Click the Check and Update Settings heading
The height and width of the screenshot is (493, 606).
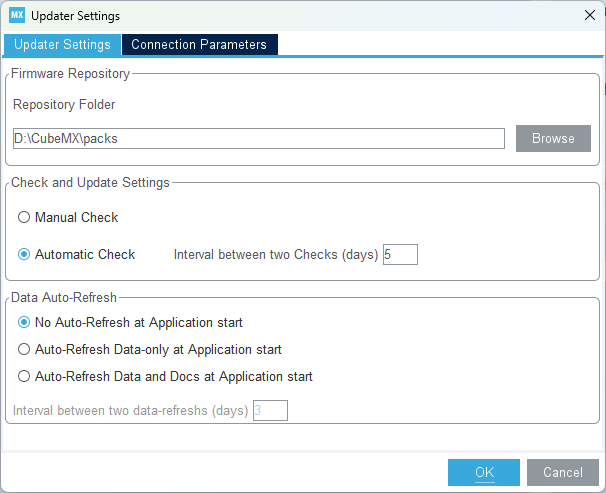click(90, 183)
